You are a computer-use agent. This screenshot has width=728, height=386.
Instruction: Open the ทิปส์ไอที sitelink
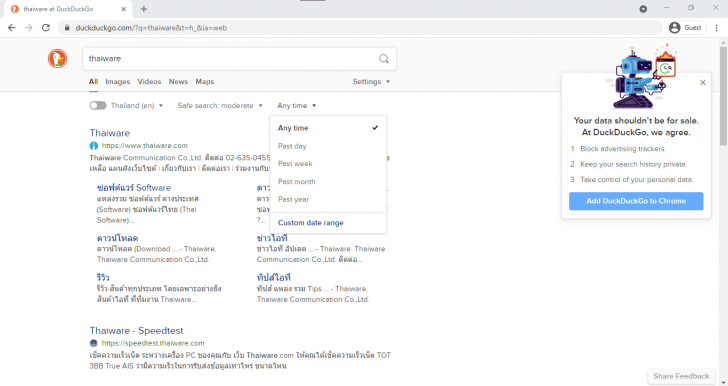point(273,278)
